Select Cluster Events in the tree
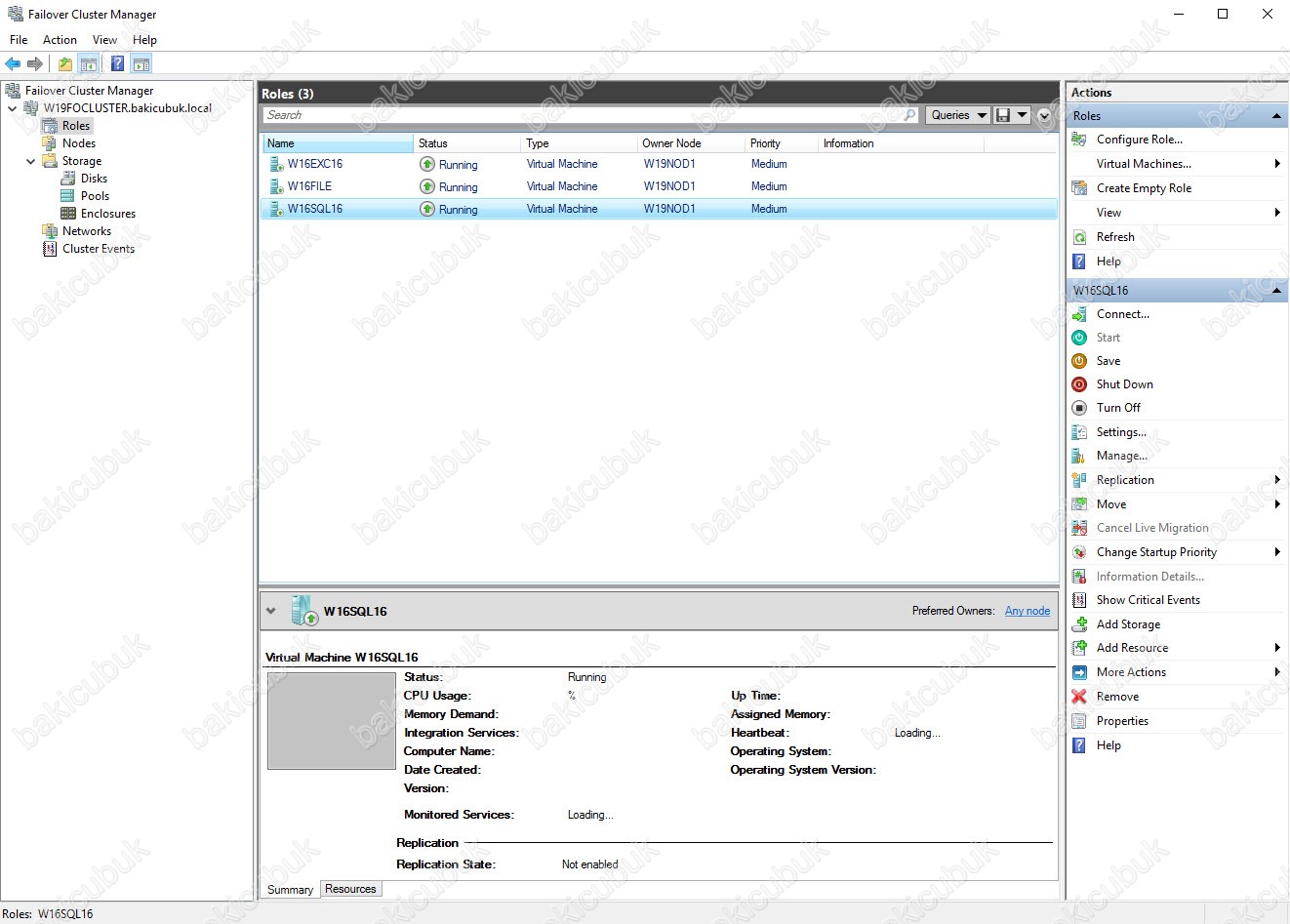1290x924 pixels. pos(99,249)
